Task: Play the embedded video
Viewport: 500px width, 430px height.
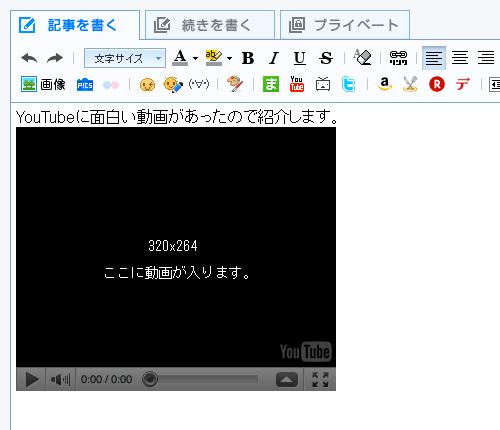Action: [x=32, y=379]
